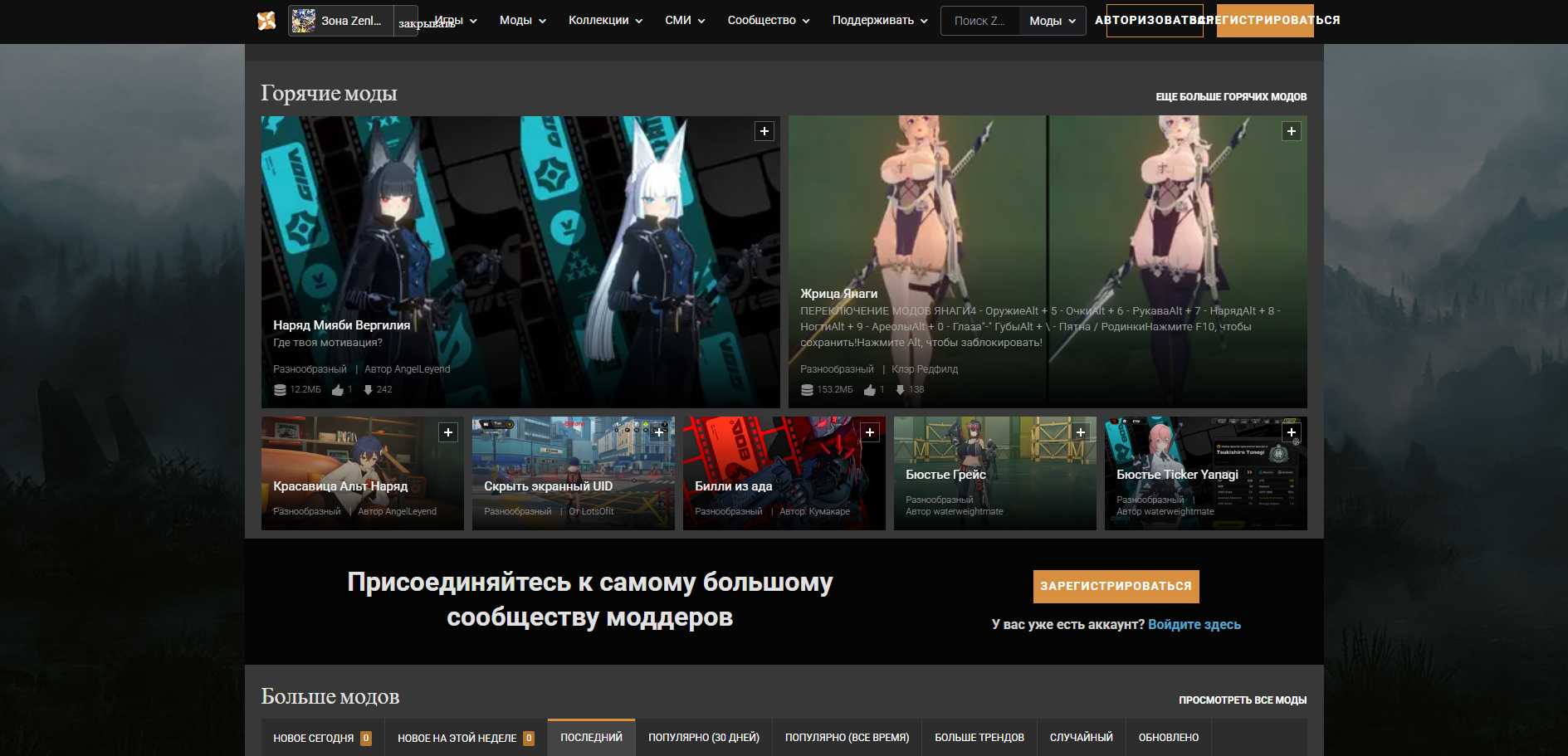Expand the Поддерживать menu
Screen dimensions: 1568x756
coord(880,21)
